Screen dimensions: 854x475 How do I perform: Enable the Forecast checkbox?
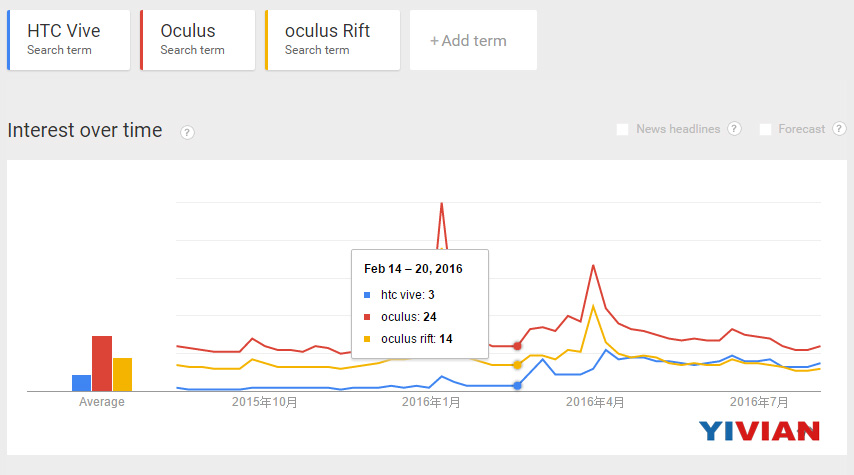pos(765,129)
